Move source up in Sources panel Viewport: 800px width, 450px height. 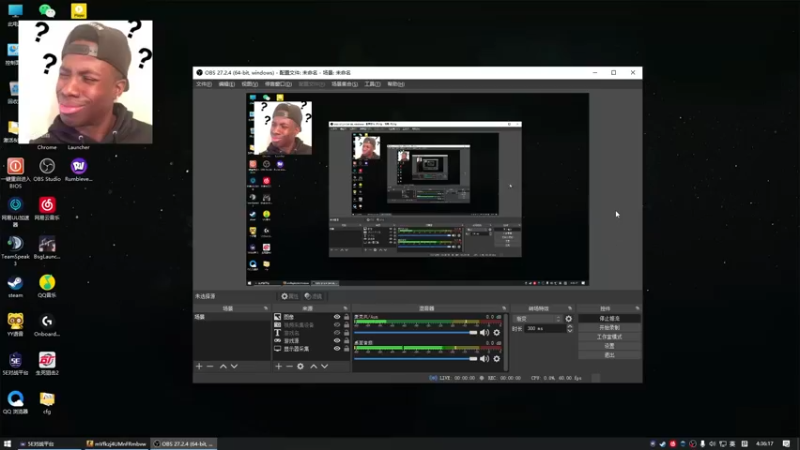coord(314,366)
